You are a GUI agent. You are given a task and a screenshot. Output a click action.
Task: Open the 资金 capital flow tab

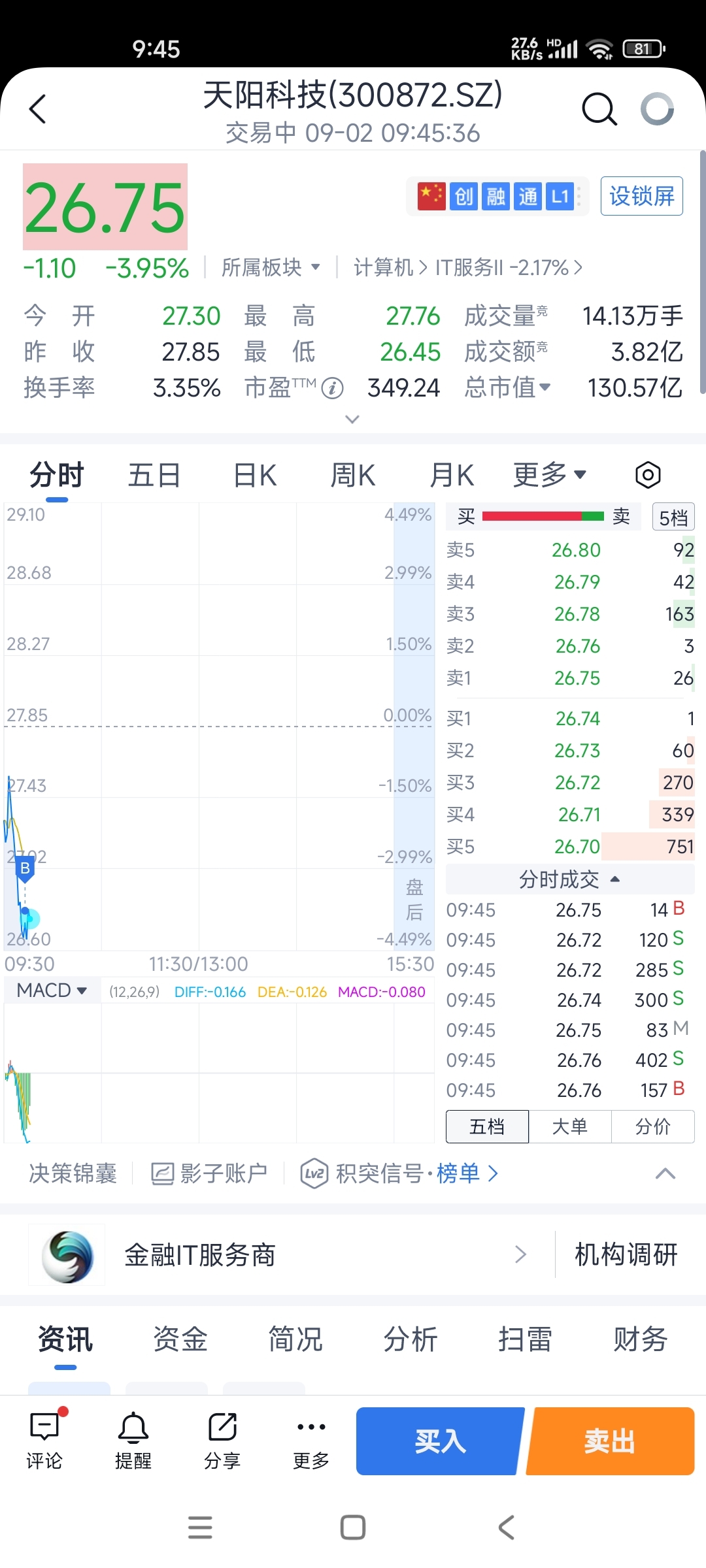click(180, 1339)
